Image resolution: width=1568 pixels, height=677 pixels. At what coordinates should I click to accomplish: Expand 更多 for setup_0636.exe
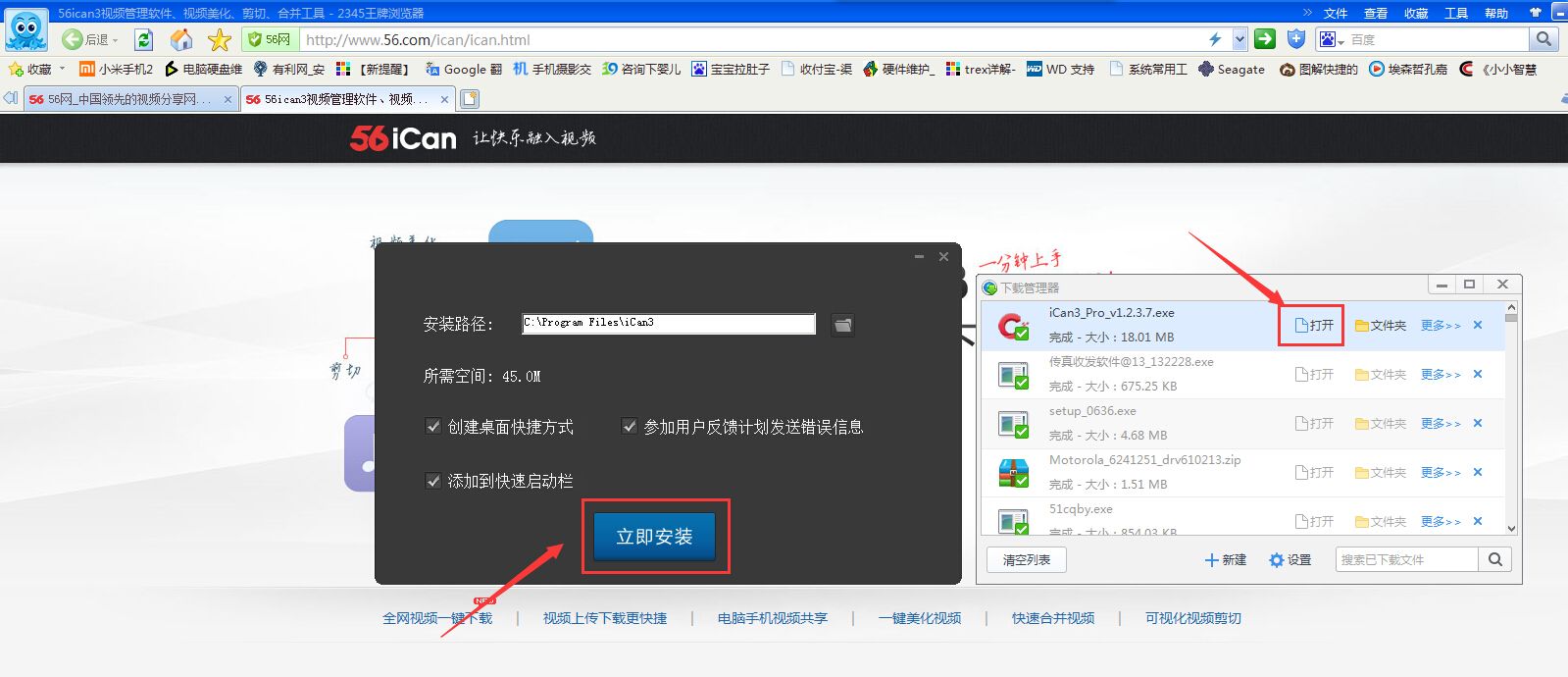click(1441, 423)
